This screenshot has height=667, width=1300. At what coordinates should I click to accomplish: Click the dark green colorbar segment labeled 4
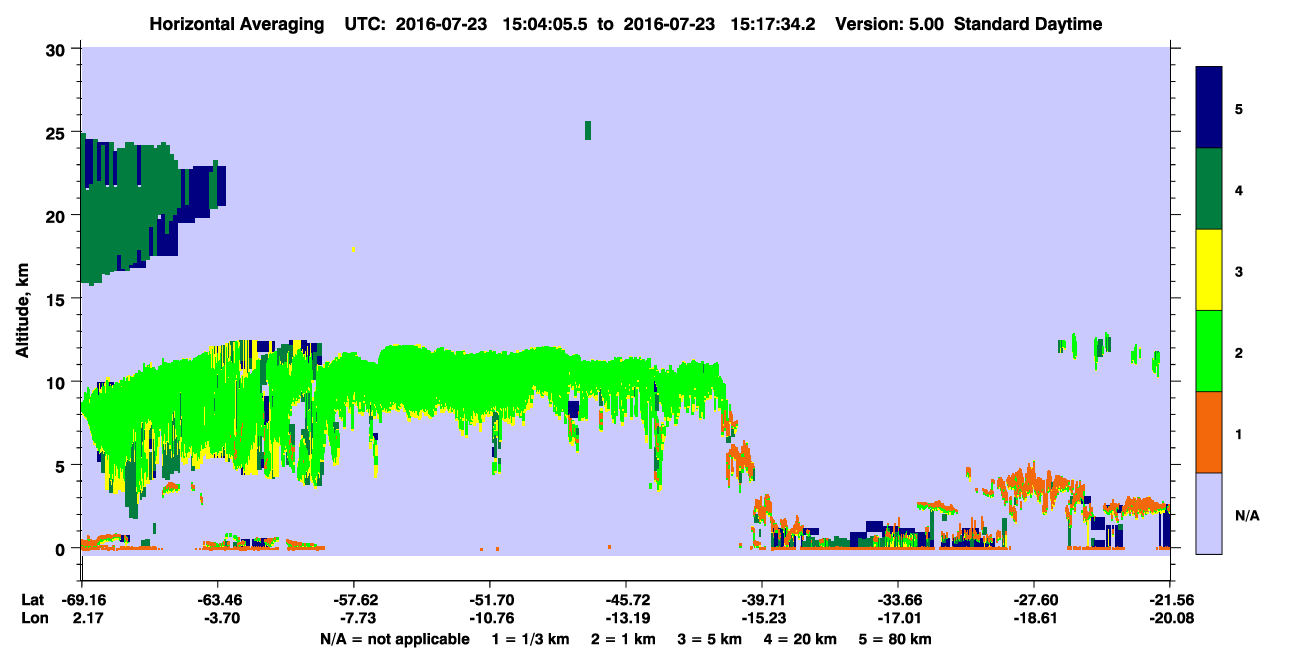(1209, 189)
